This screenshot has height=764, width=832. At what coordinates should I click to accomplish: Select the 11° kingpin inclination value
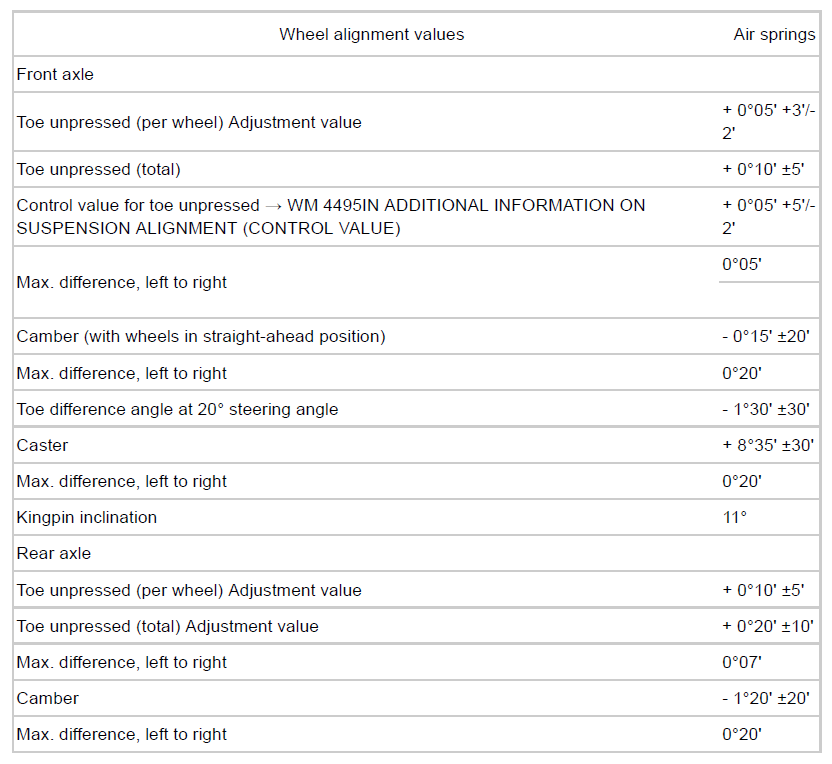coord(735,517)
